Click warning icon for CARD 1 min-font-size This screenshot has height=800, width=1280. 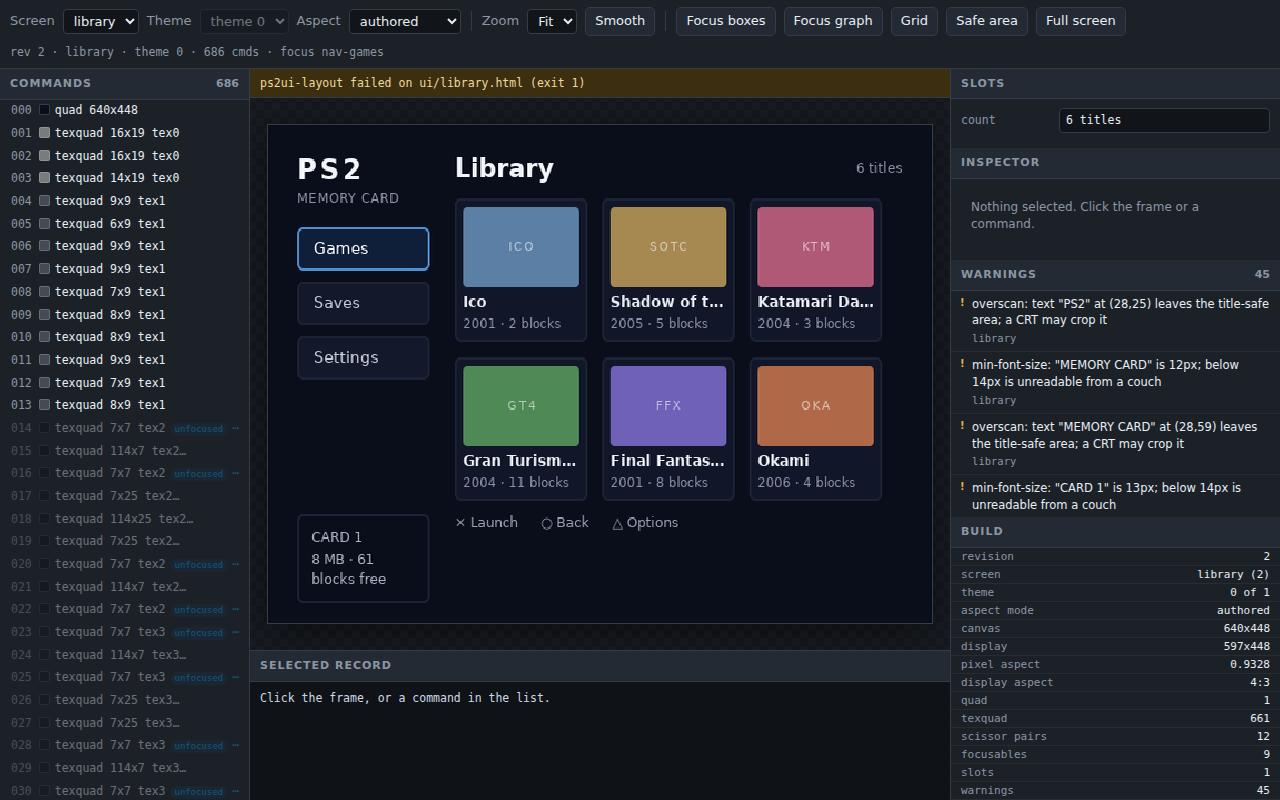point(962,488)
